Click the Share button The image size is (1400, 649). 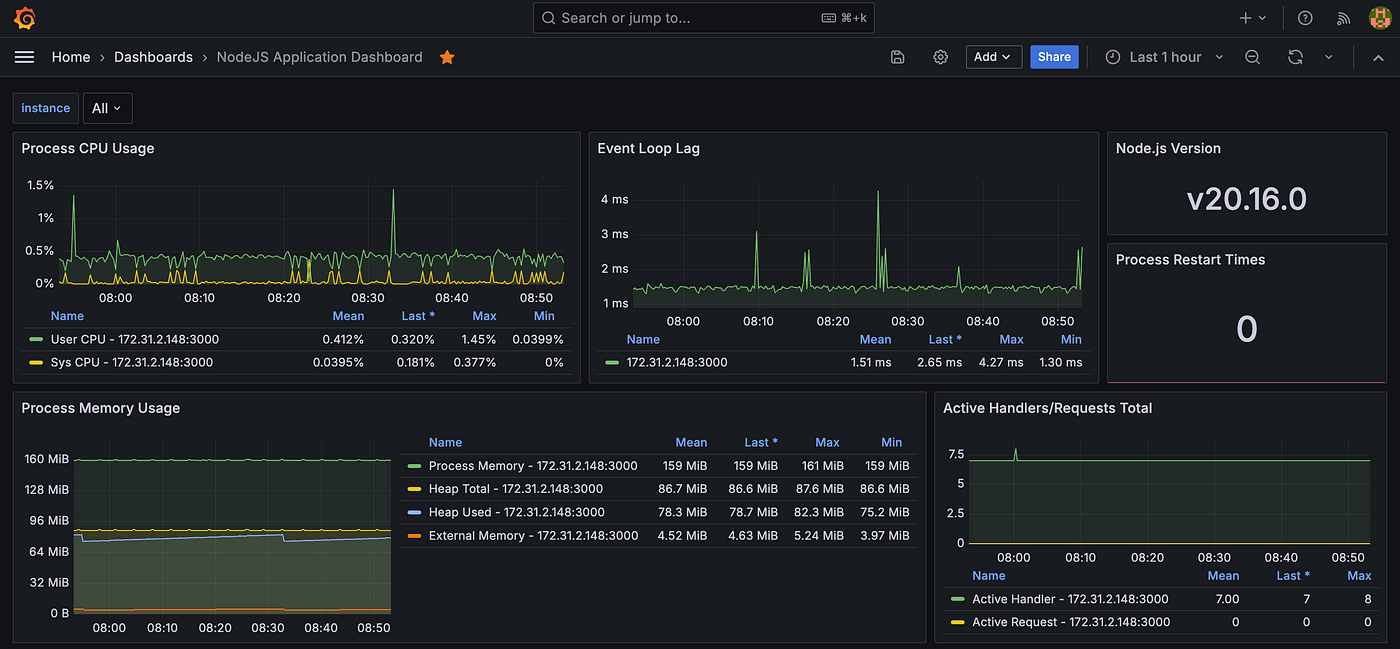1054,57
